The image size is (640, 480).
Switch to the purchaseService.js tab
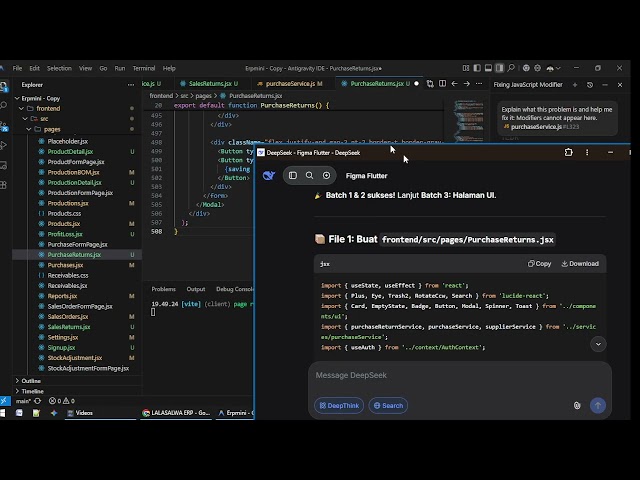pos(290,84)
